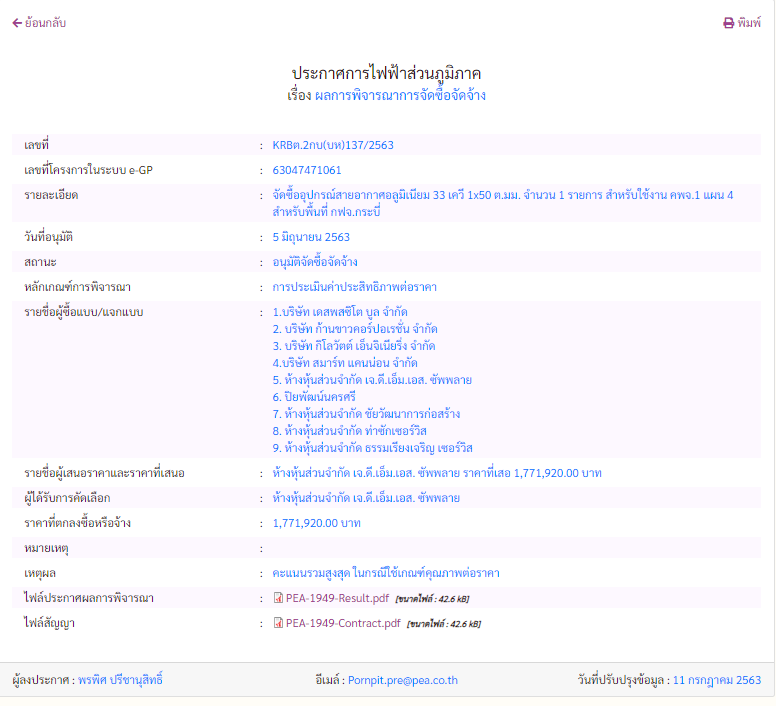Go back via the ย้อนกลับ link
This screenshot has height=706, width=776.
(45, 23)
